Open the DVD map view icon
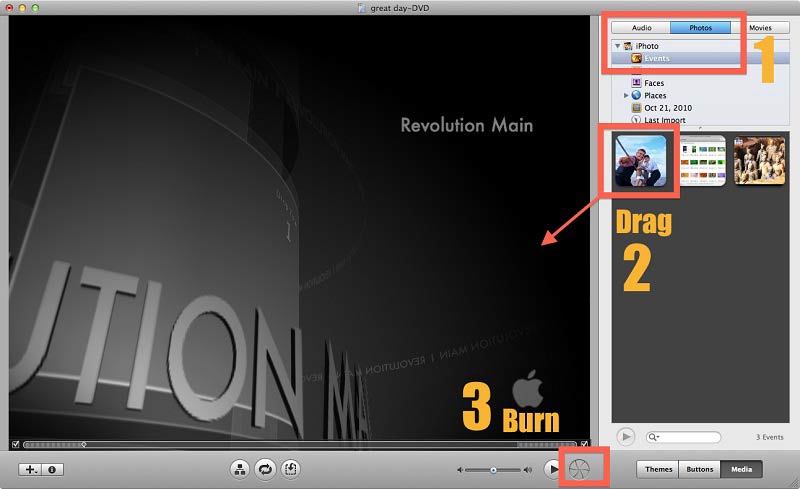800x489 pixels. (x=240, y=468)
